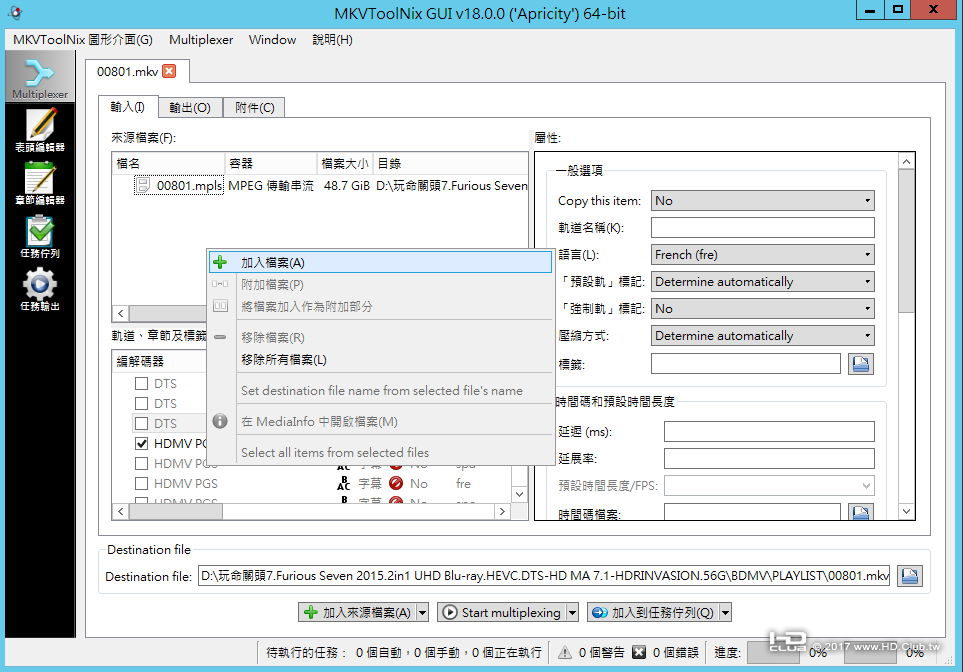The width and height of the screenshot is (963, 672).
Task: Click the red no-entry icon on fre row
Action: point(396,483)
